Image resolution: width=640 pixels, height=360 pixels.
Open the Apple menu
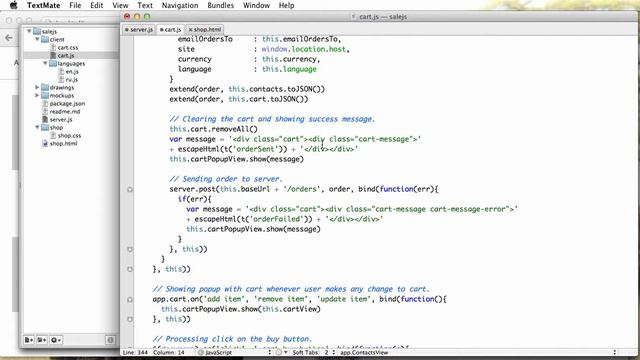coord(13,5)
